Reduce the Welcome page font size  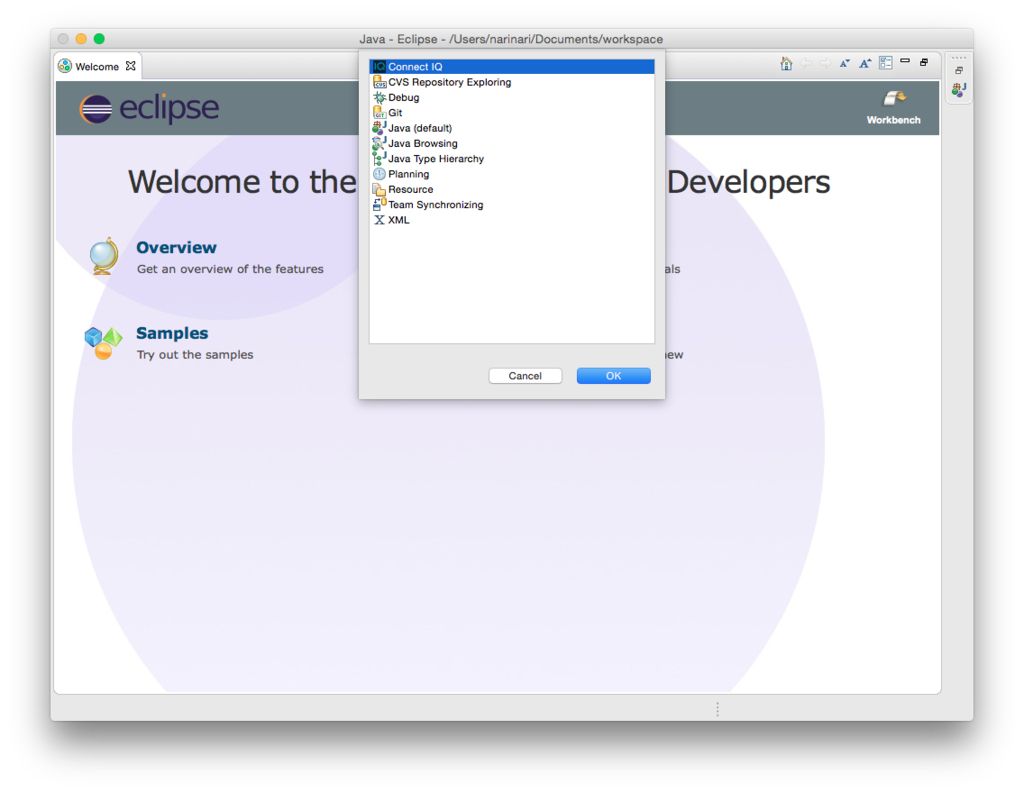pos(845,63)
